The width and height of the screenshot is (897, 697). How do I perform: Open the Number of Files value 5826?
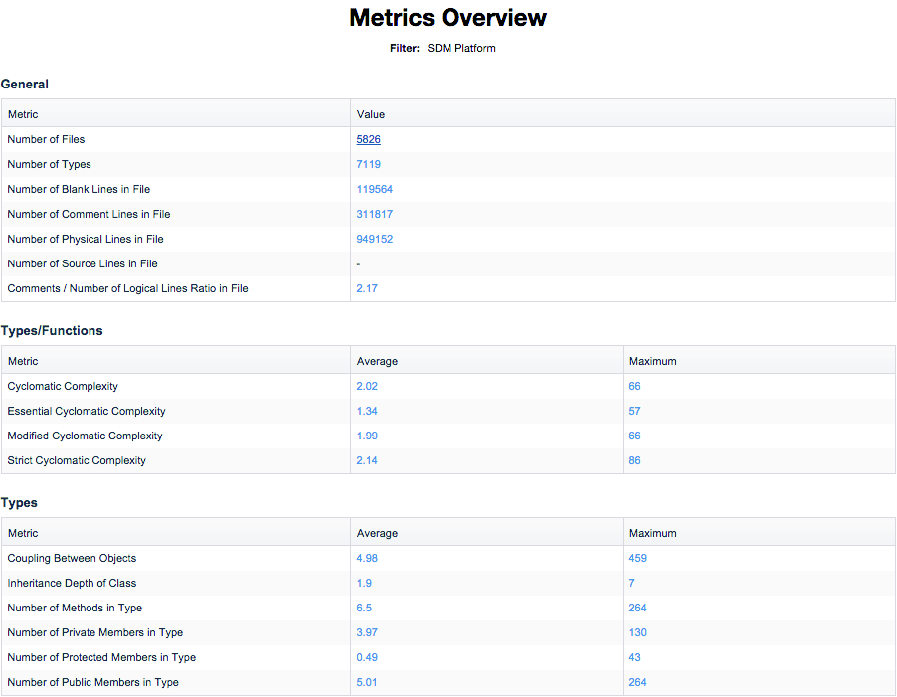368,139
